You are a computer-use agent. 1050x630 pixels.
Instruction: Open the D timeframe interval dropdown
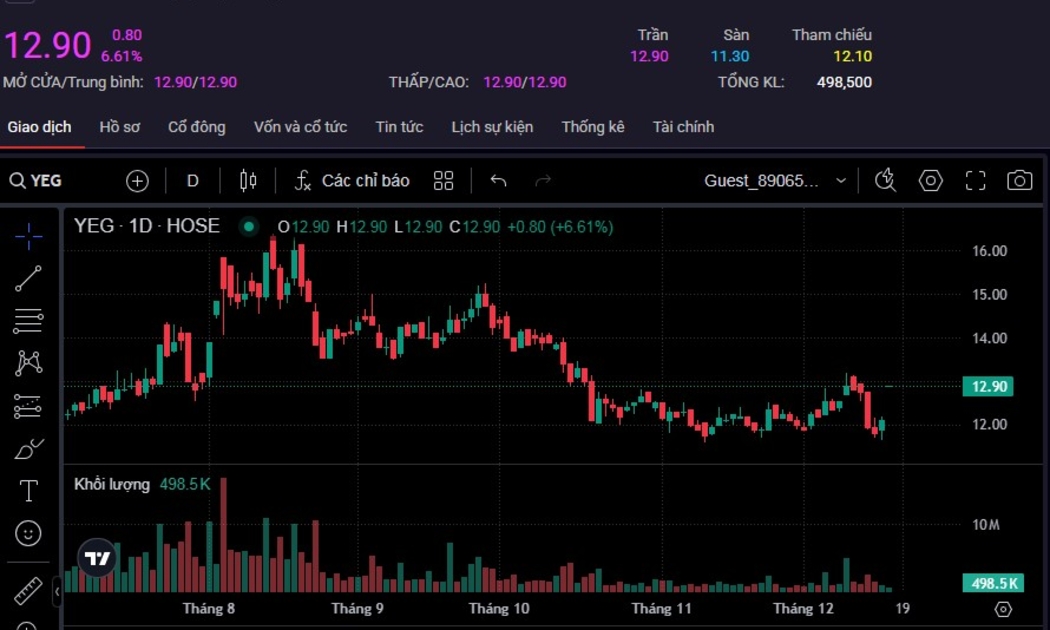click(193, 181)
